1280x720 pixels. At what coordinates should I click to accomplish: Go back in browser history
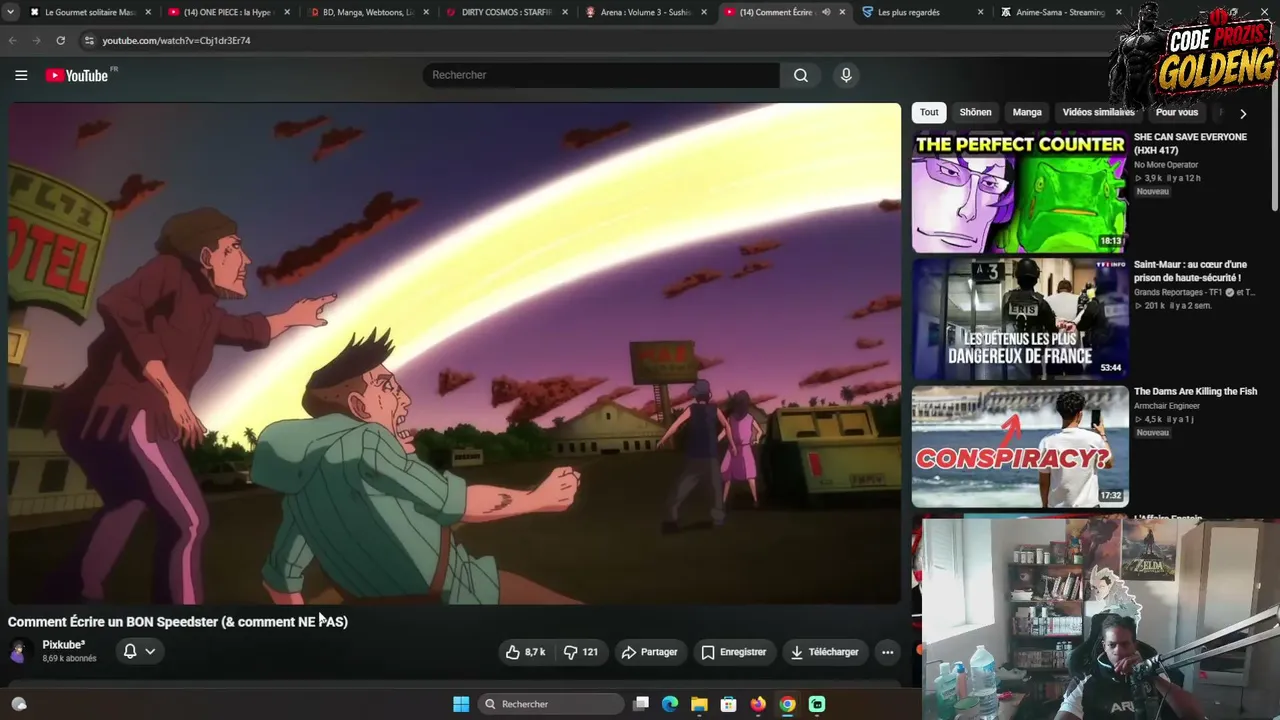point(12,40)
